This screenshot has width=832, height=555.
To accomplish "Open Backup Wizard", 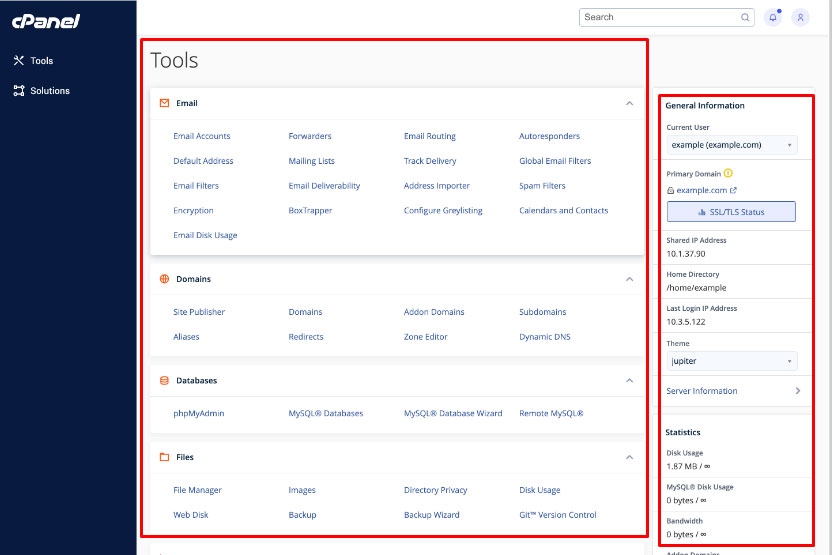I will [x=431, y=515].
